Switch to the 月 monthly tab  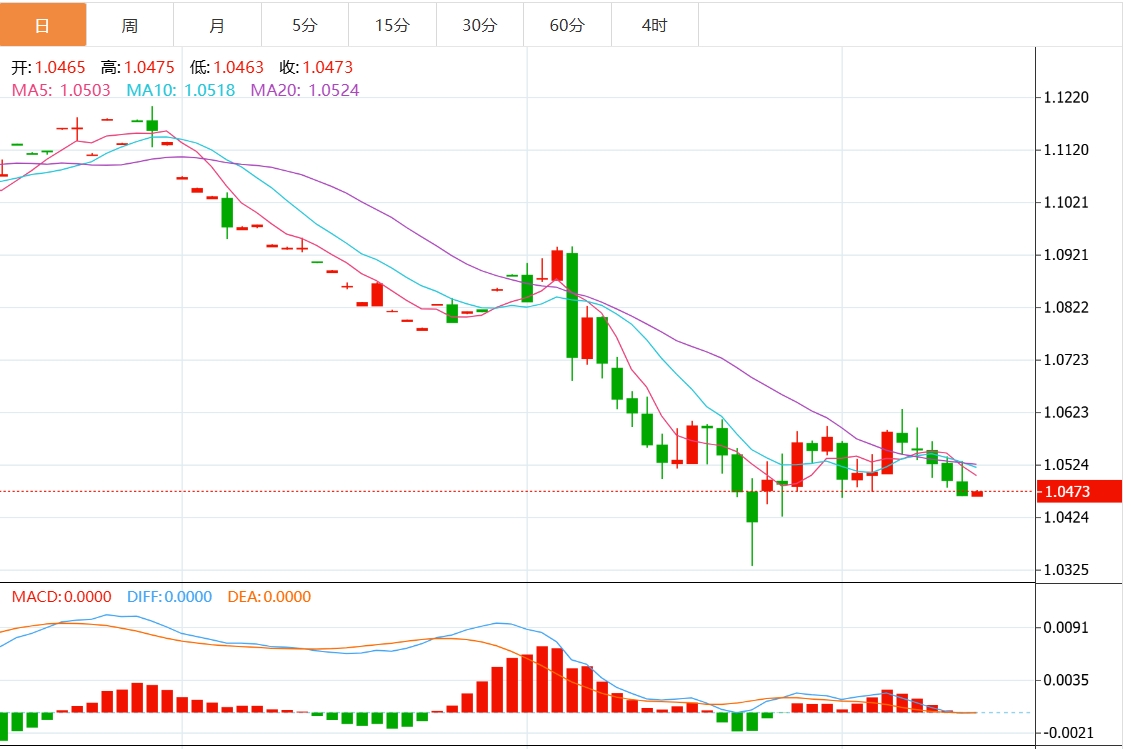pos(217,25)
